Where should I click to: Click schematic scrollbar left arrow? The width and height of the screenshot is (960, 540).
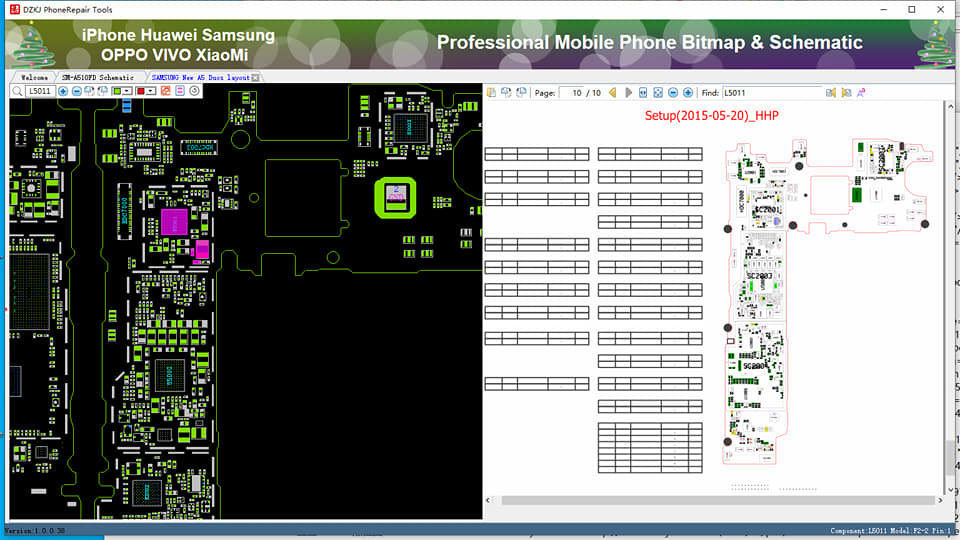click(x=489, y=500)
